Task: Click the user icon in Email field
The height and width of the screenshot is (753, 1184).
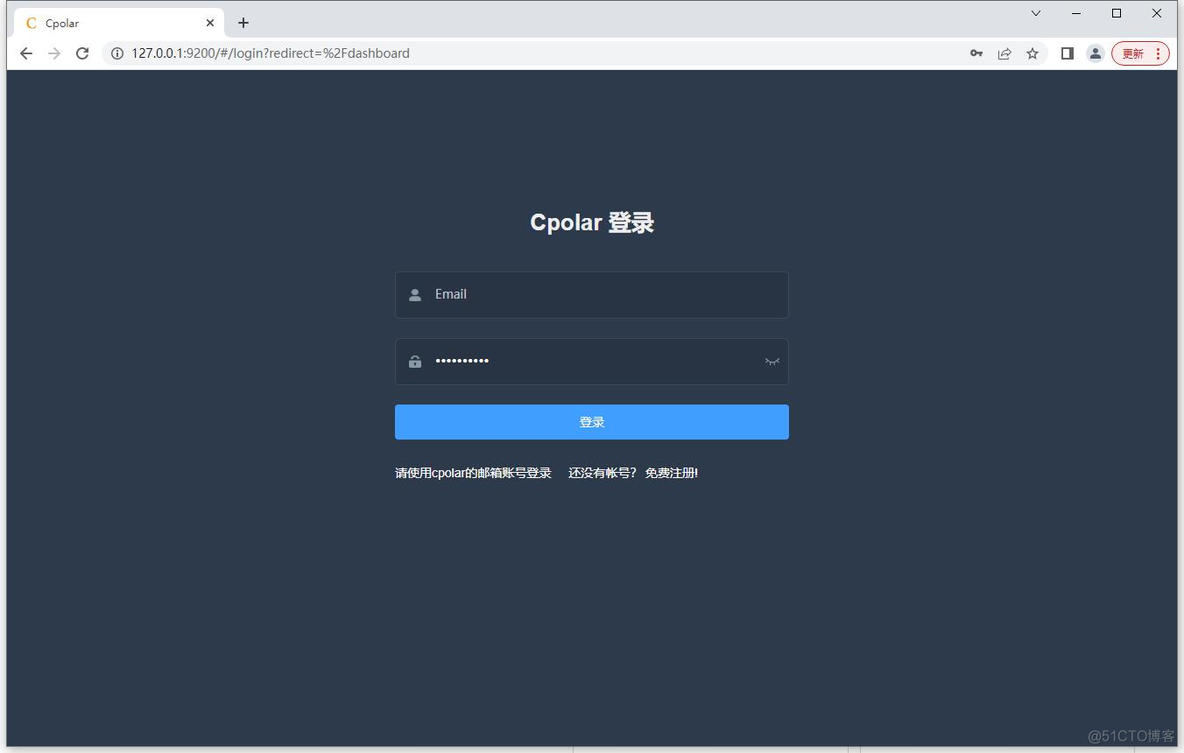Action: pos(415,295)
